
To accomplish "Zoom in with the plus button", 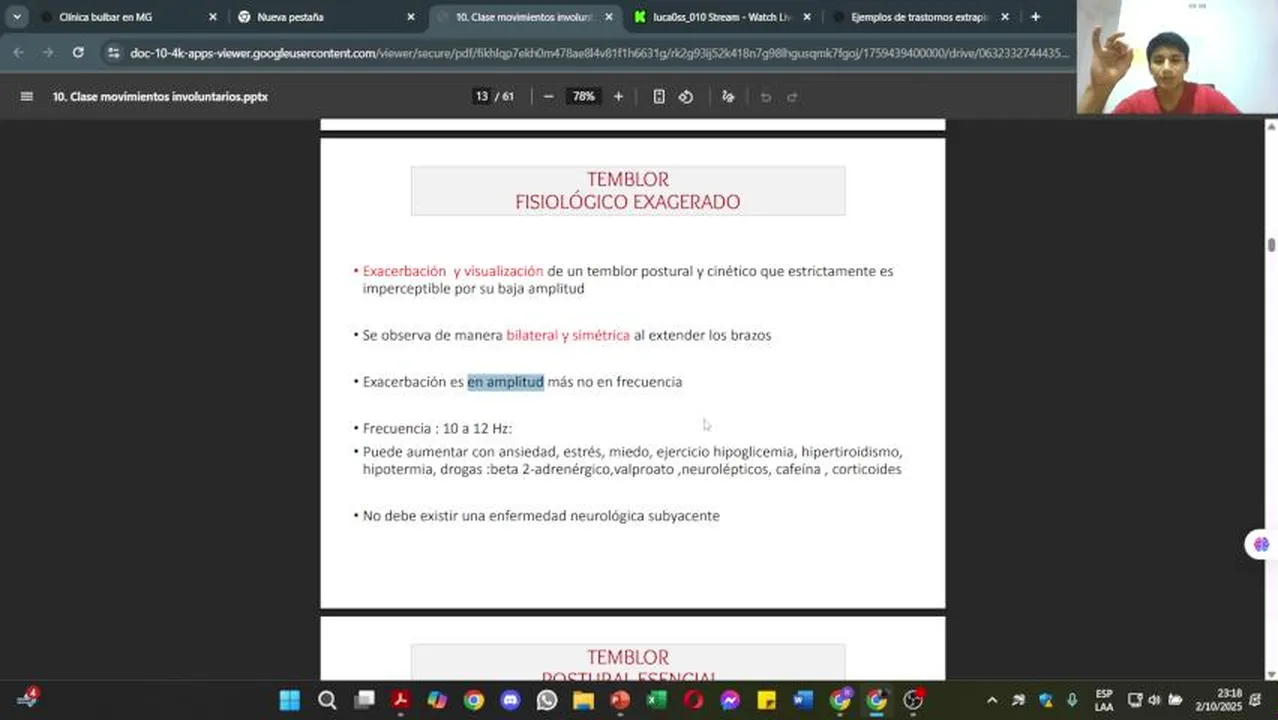I will [x=618, y=97].
